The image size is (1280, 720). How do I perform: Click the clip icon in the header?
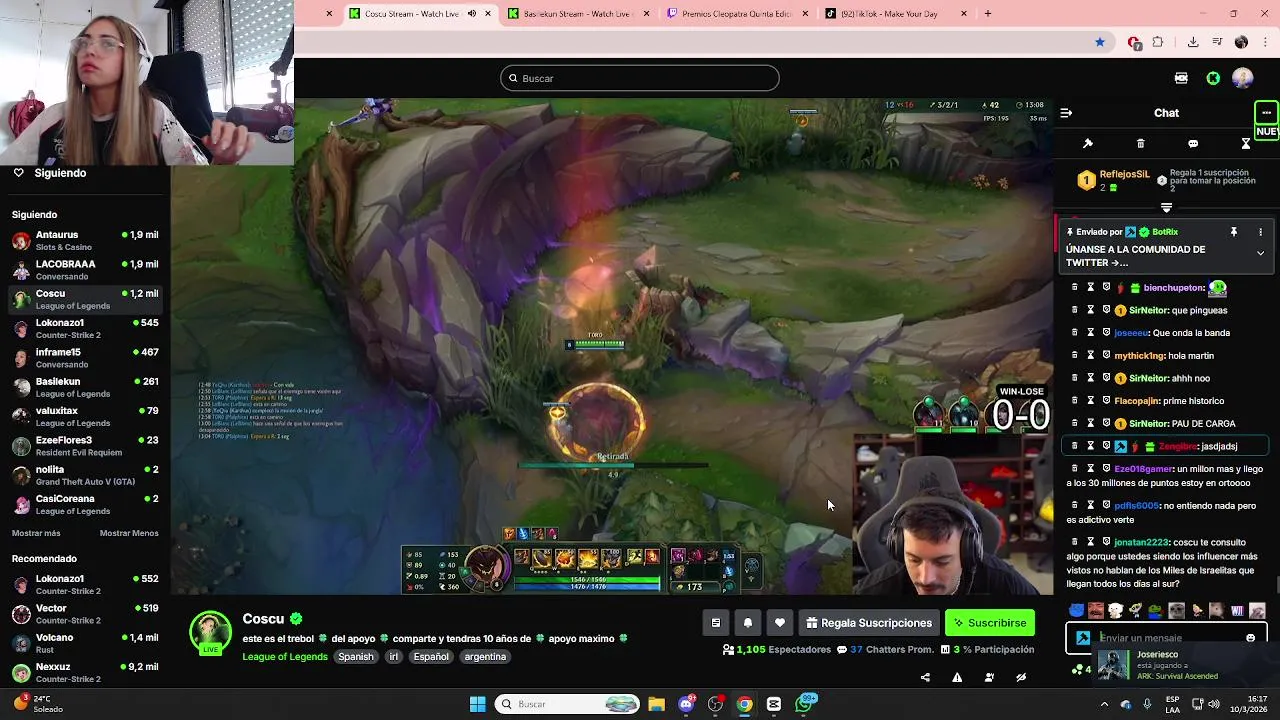(x=1181, y=78)
